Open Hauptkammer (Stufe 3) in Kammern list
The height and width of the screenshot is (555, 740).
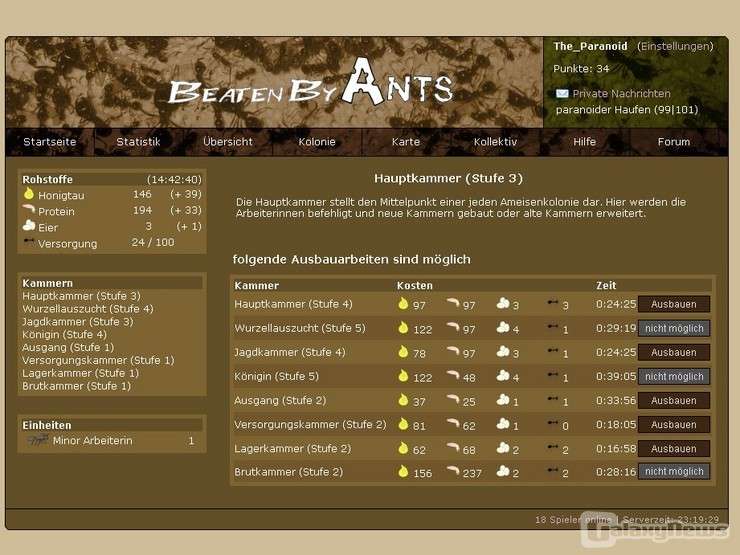pyautogui.click(x=81, y=296)
